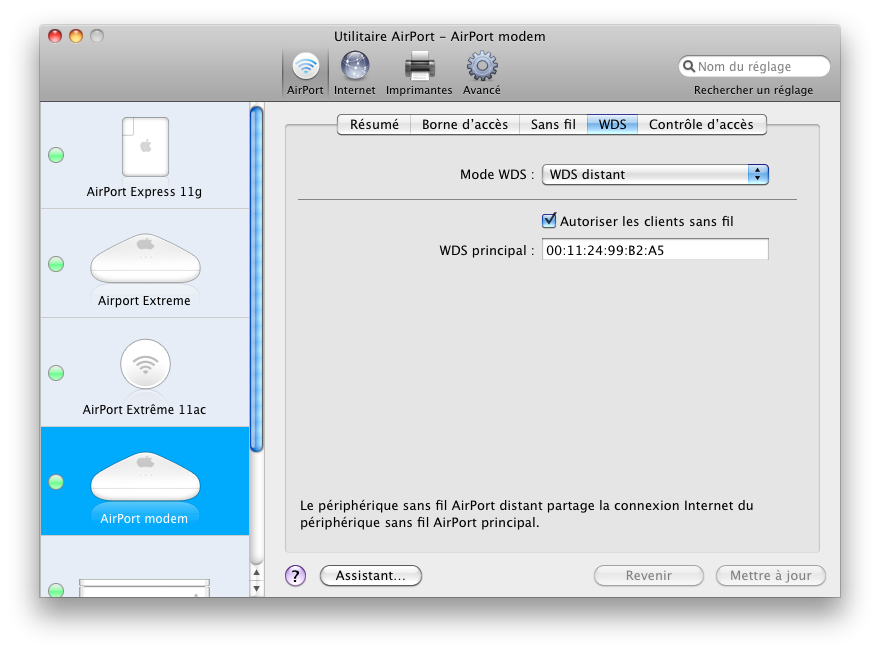The height and width of the screenshot is (652, 880).
Task: Click the green status dot of AirPort Express 11g
Action: tap(56, 155)
